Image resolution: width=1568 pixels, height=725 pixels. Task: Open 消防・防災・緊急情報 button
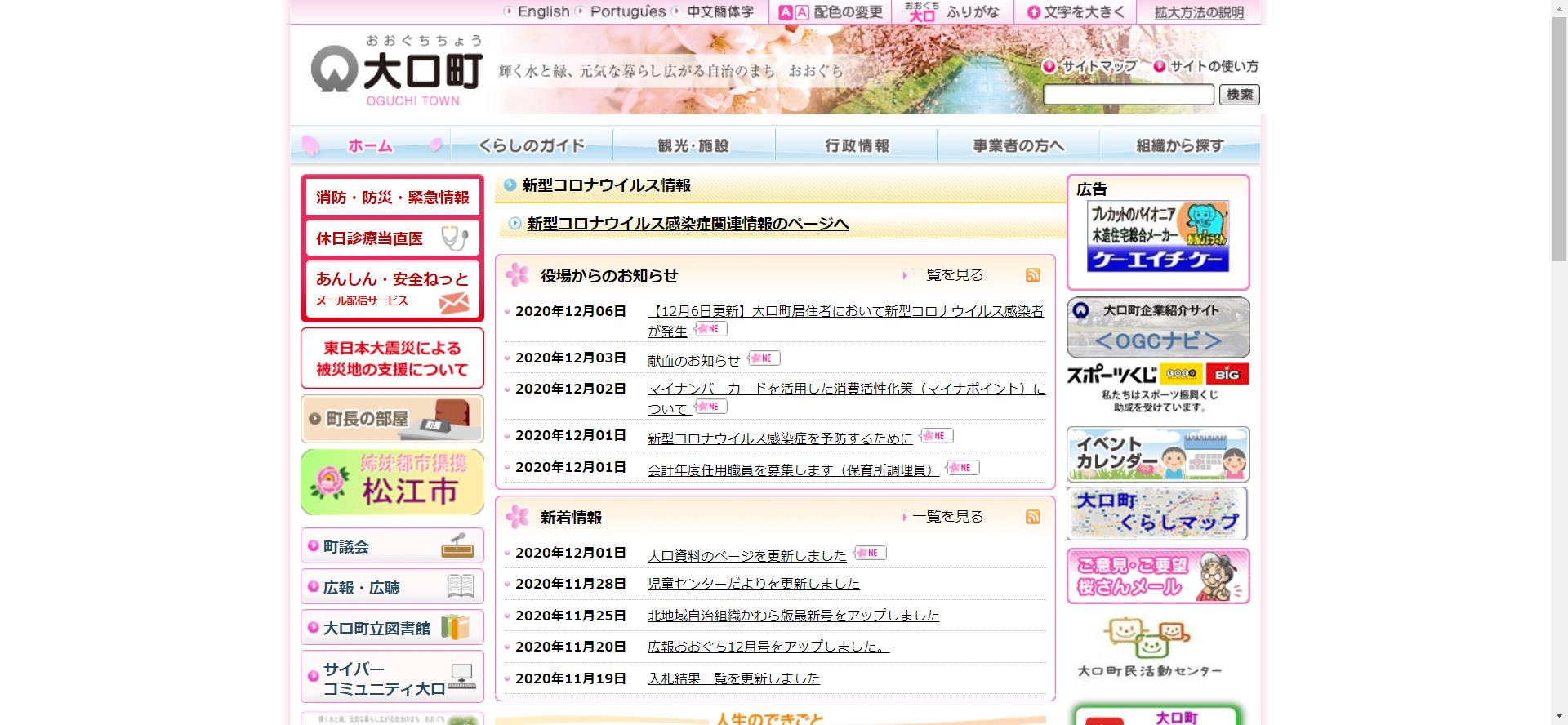392,198
